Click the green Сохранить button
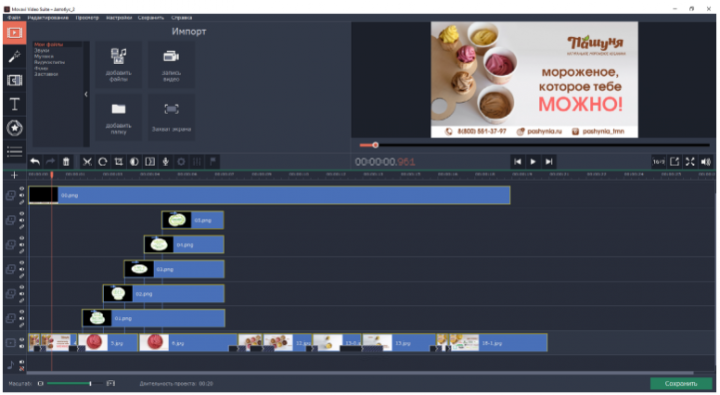Screen dimensions: 720x395 click(681, 384)
